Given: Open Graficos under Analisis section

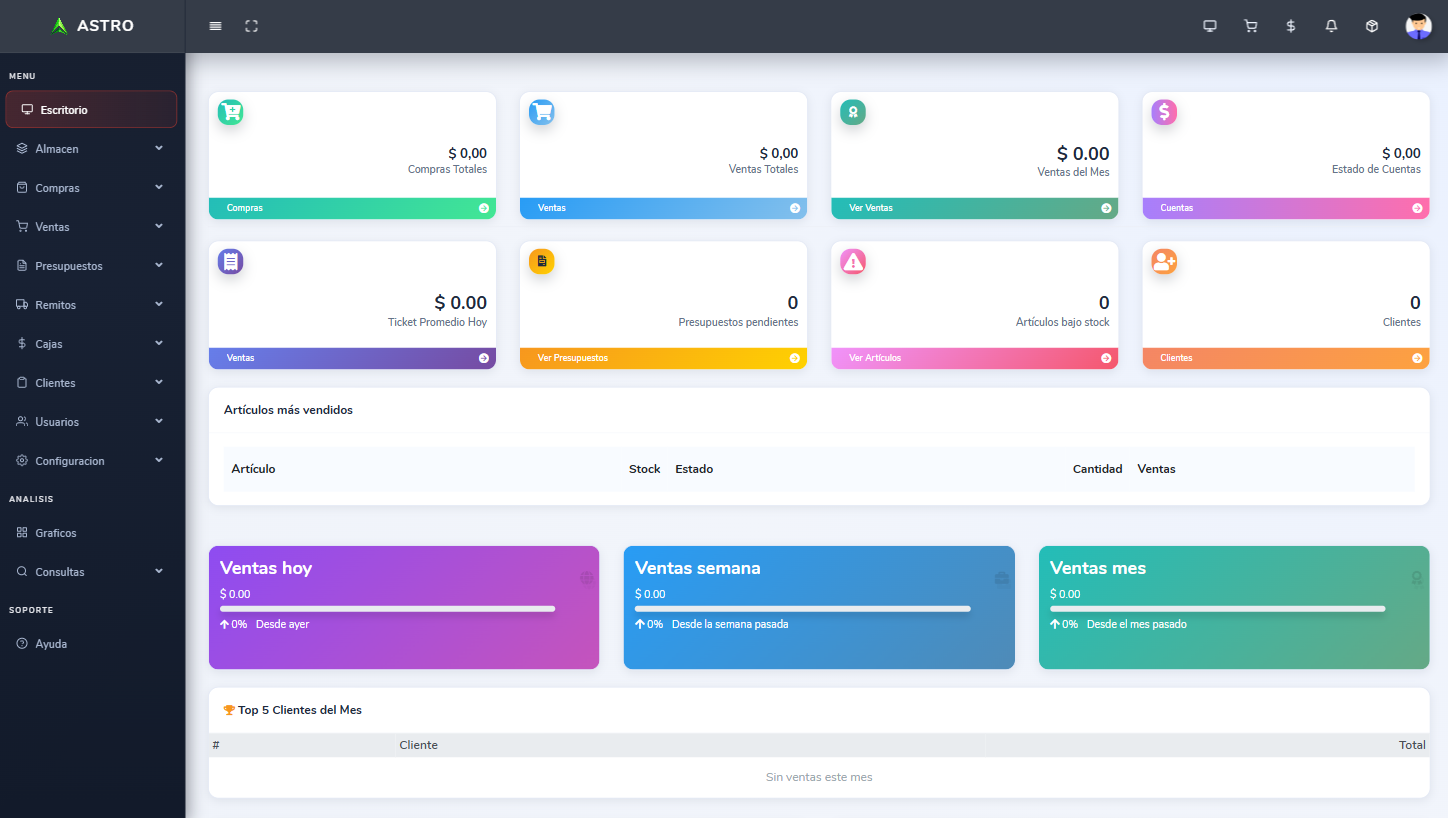Looking at the screenshot, I should pos(56,533).
